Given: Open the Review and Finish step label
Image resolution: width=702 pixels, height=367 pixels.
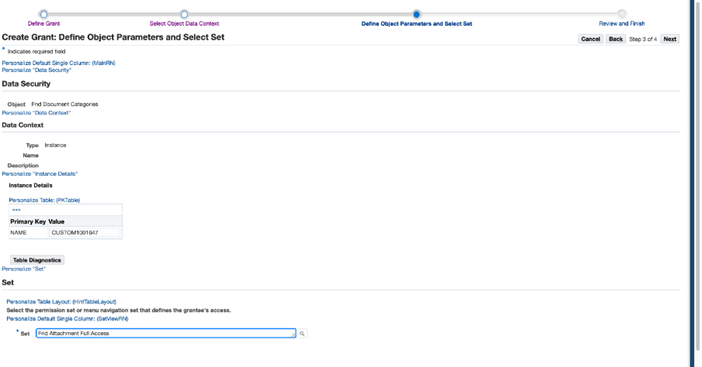Looking at the screenshot, I should [622, 24].
